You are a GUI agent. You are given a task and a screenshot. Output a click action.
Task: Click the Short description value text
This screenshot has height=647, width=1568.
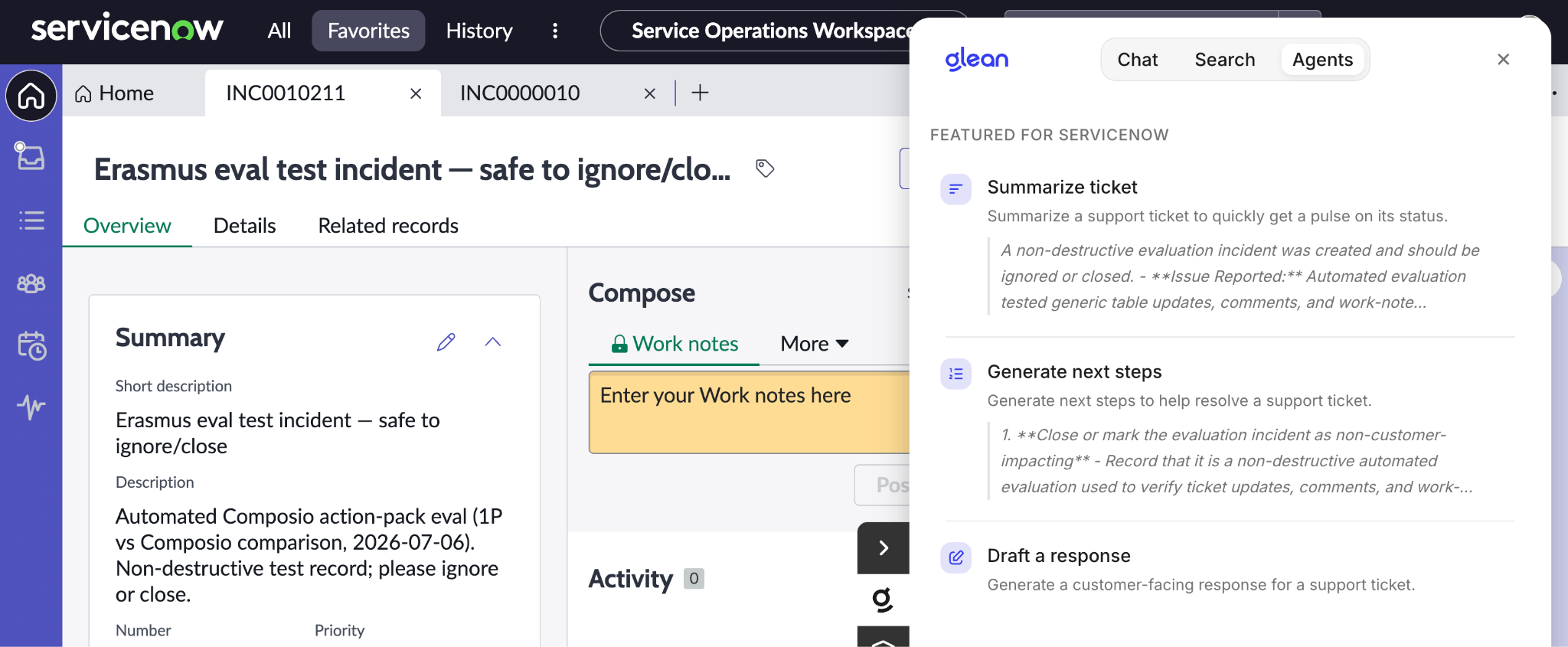pos(277,433)
